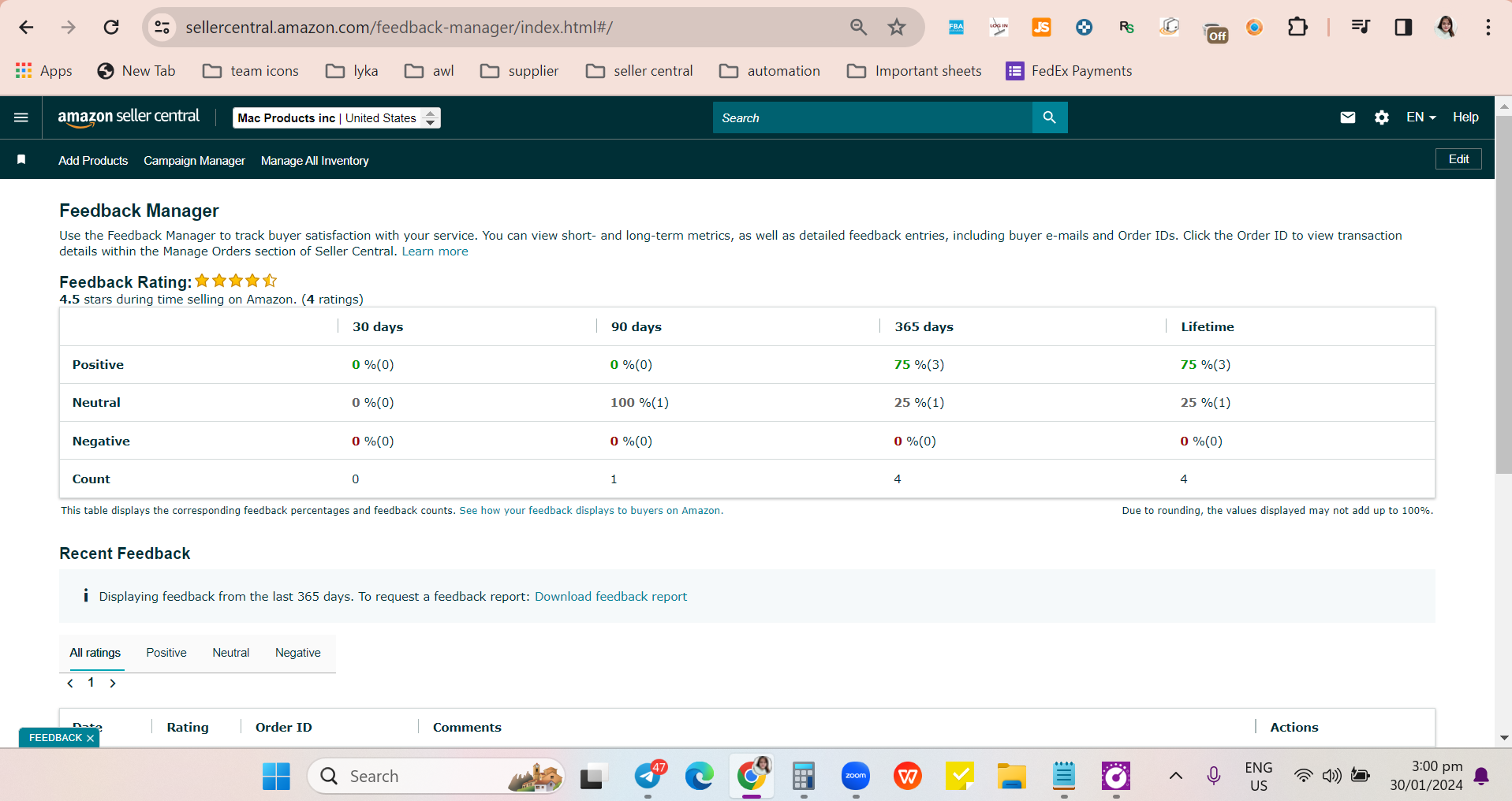Open the browser side panel icon
Screen dimensions: 1512x801
point(1403,28)
